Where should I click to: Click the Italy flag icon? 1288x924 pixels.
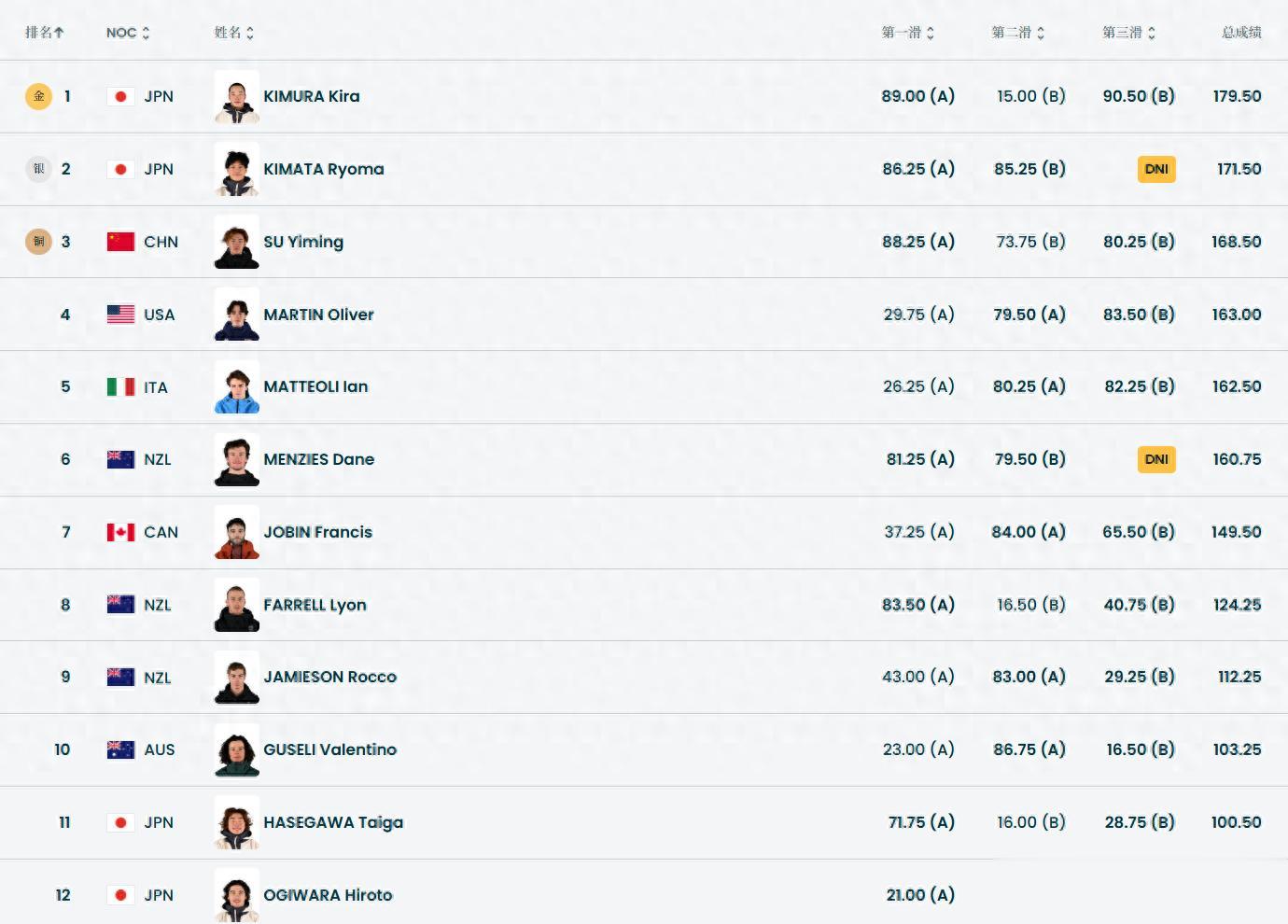[120, 386]
